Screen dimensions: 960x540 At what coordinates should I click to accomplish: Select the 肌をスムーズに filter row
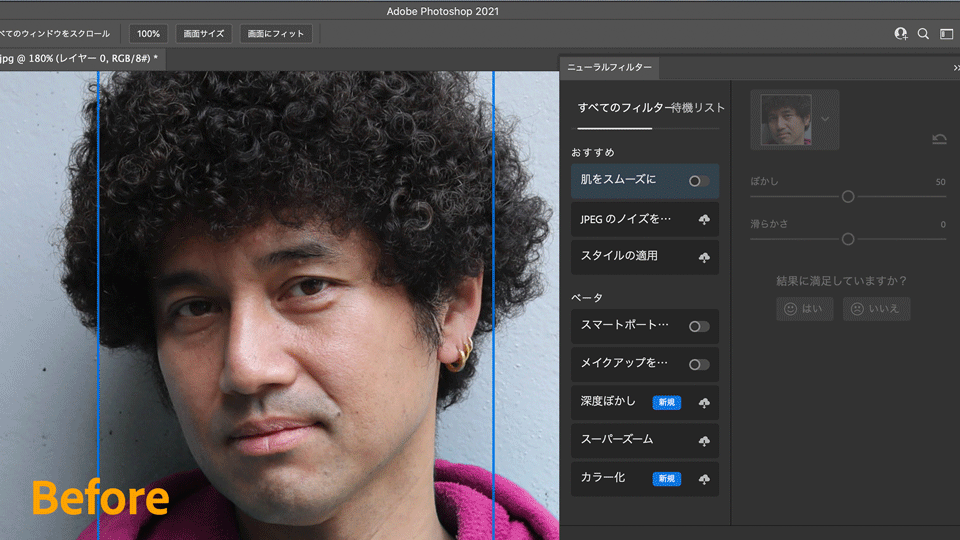(645, 181)
